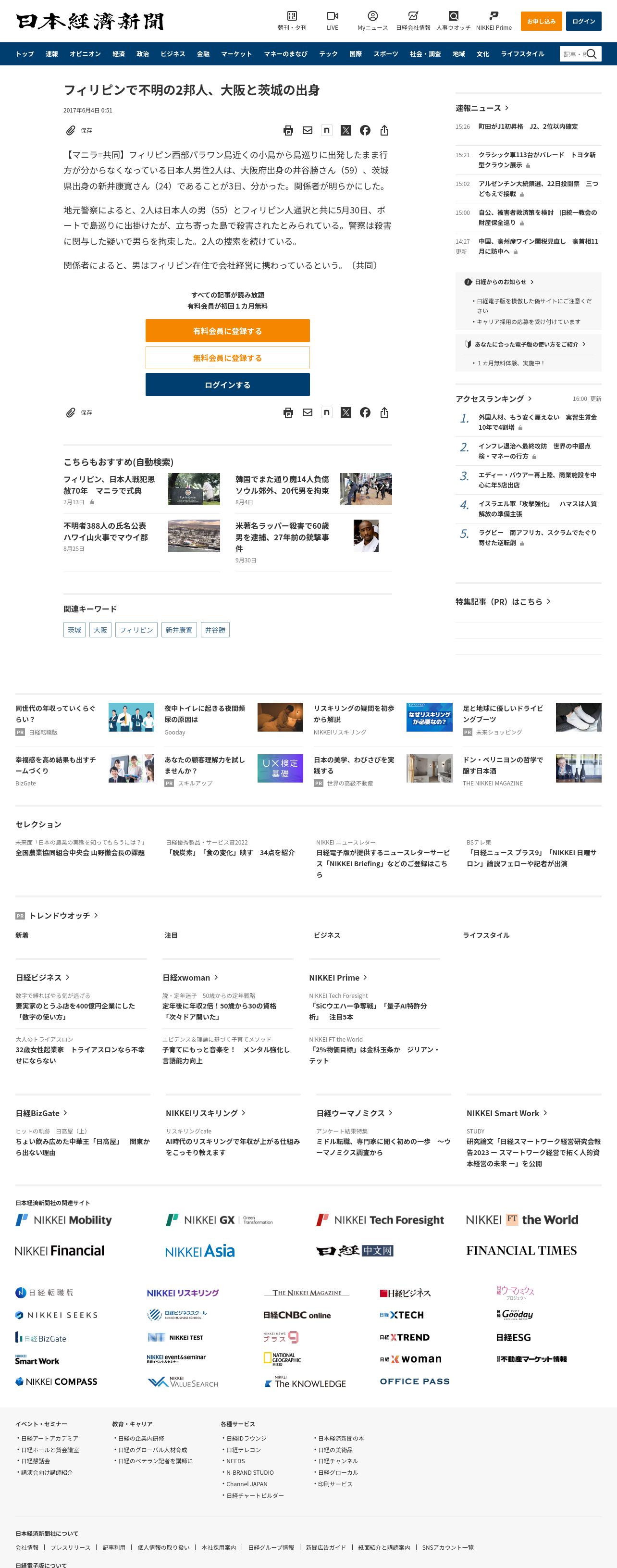Screen dimensions: 617x1568
Task: Share on Facebook using top icon
Action: 365,130
